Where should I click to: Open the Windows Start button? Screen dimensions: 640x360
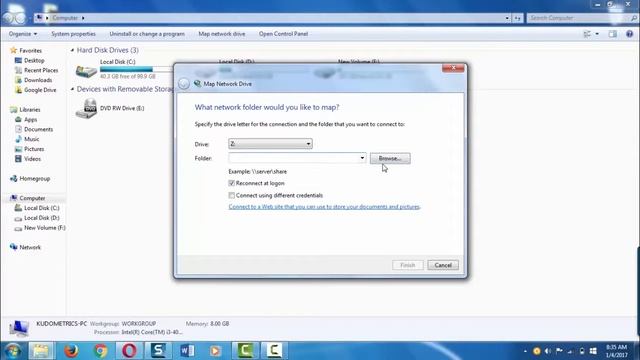tap(13, 351)
